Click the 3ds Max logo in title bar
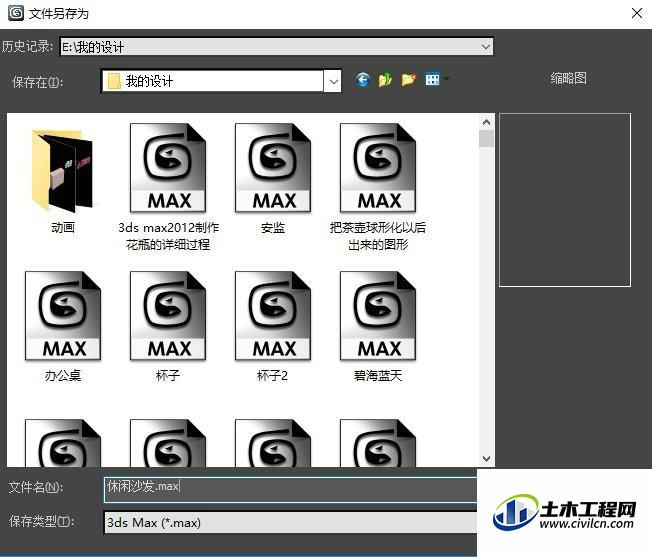This screenshot has width=652, height=557. (16, 13)
